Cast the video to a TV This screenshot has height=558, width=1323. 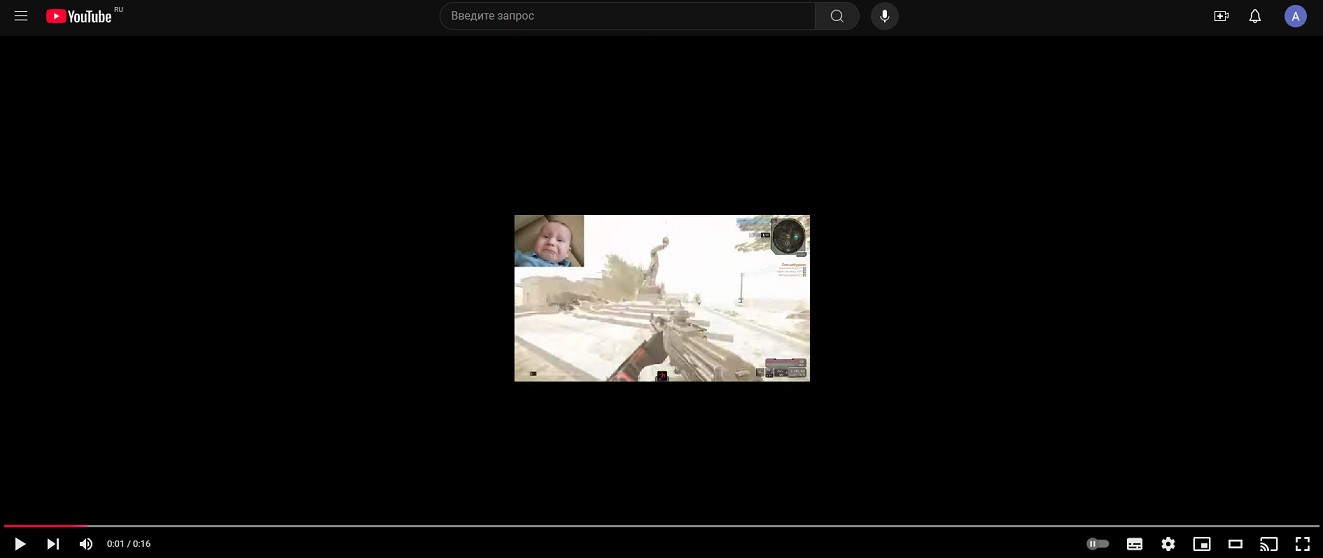click(1269, 544)
